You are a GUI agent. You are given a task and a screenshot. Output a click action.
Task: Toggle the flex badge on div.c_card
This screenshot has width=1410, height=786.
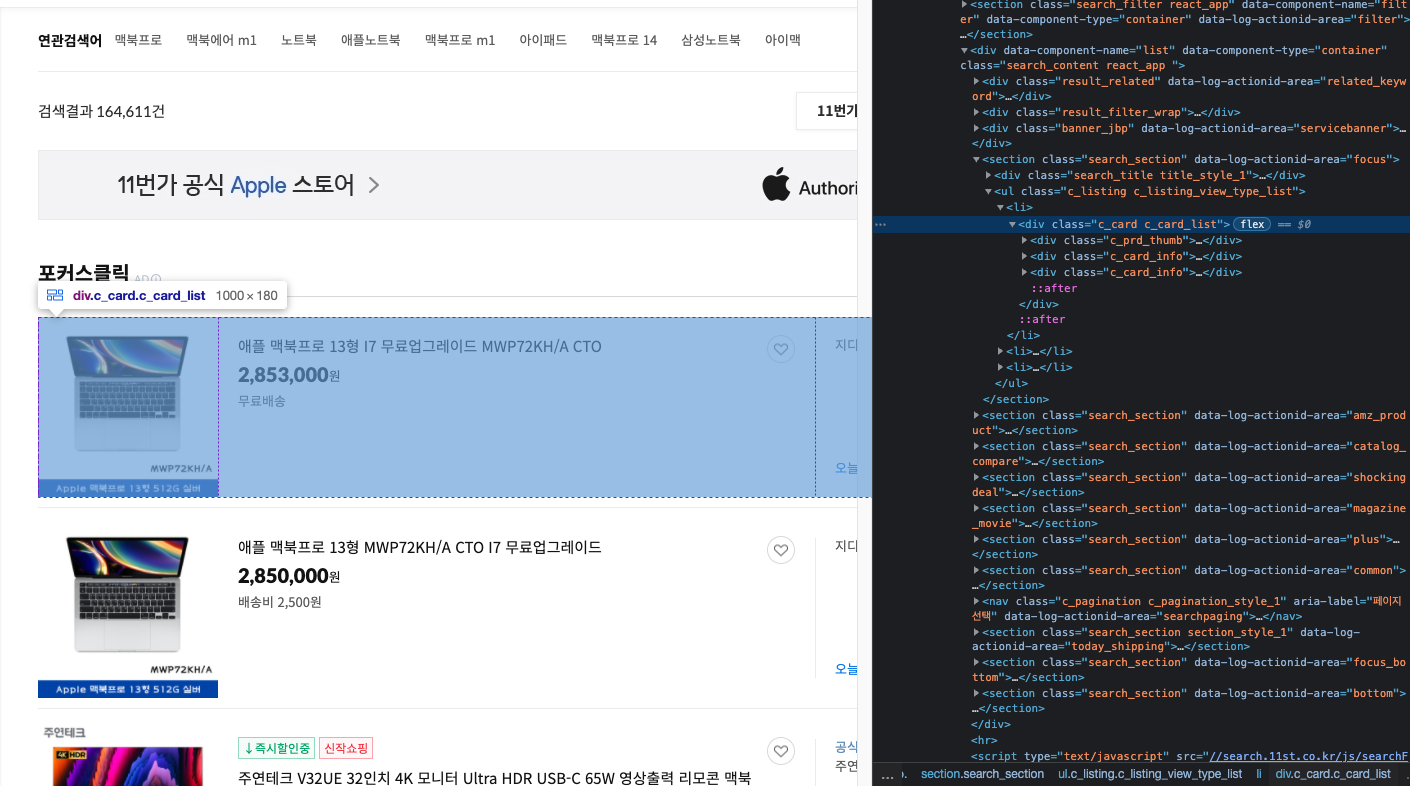click(1252, 224)
